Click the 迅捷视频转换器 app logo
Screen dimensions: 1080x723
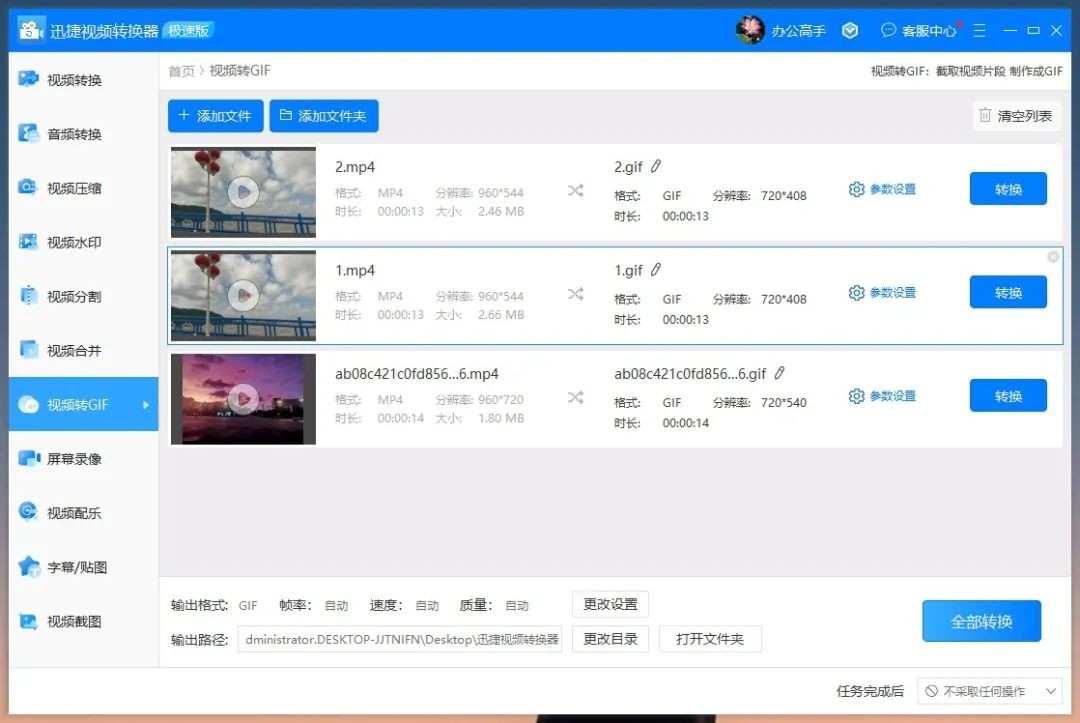point(31,30)
